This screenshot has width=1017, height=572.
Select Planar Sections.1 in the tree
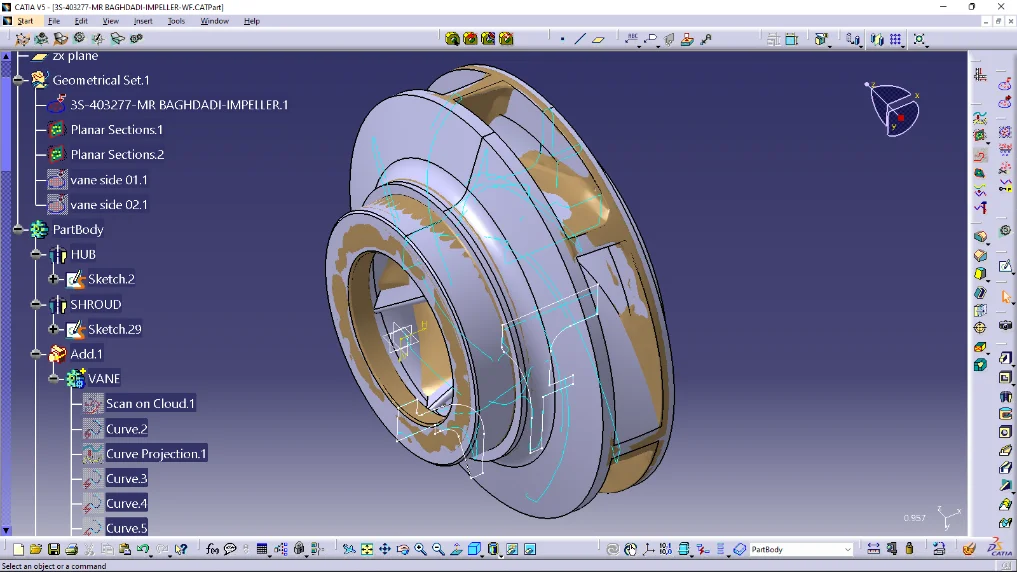[116, 130]
